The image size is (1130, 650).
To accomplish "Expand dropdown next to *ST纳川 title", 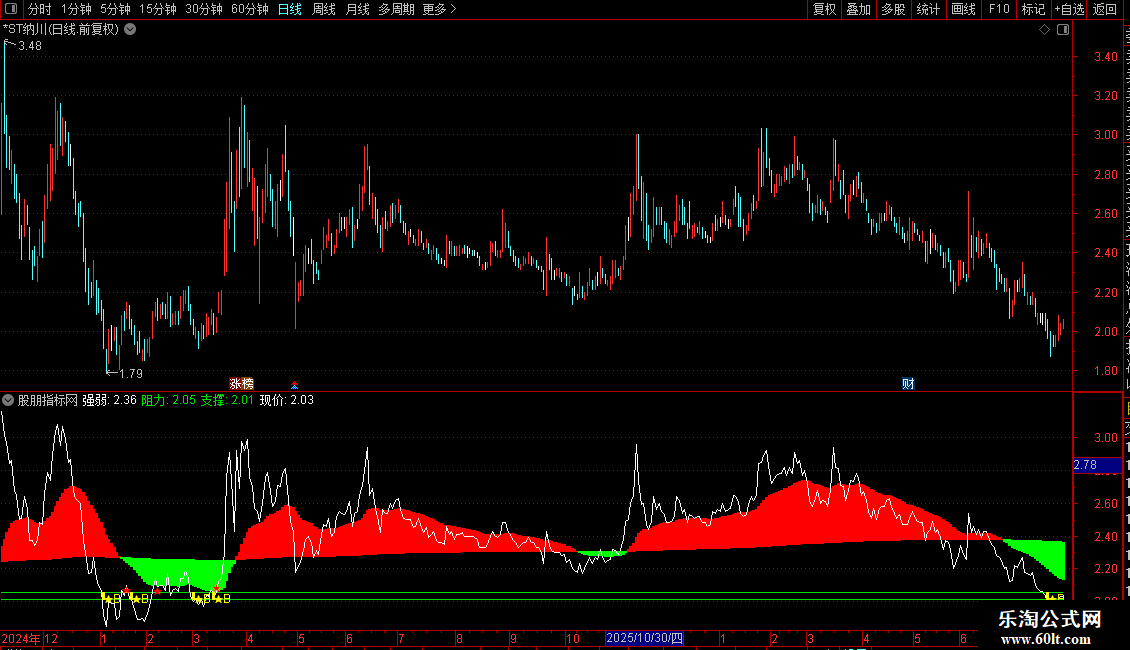I will [130, 29].
